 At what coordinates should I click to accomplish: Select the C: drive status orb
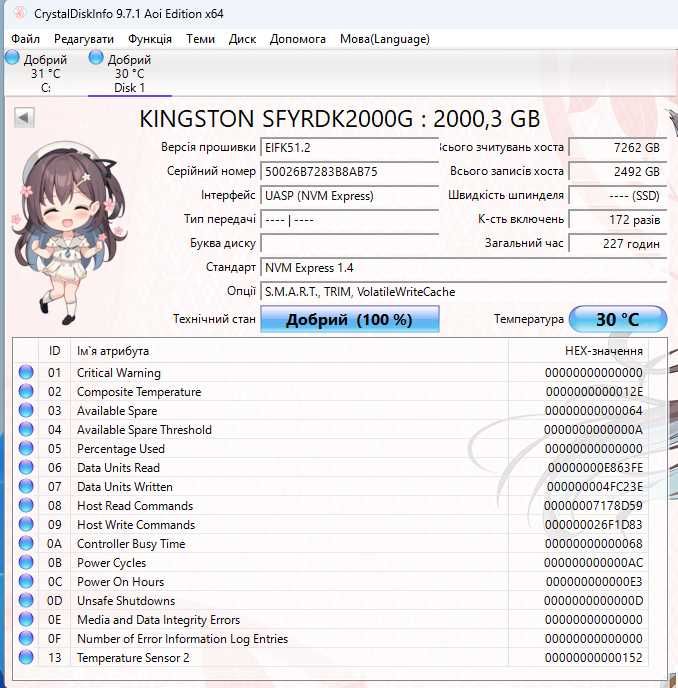pyautogui.click(x=12, y=57)
